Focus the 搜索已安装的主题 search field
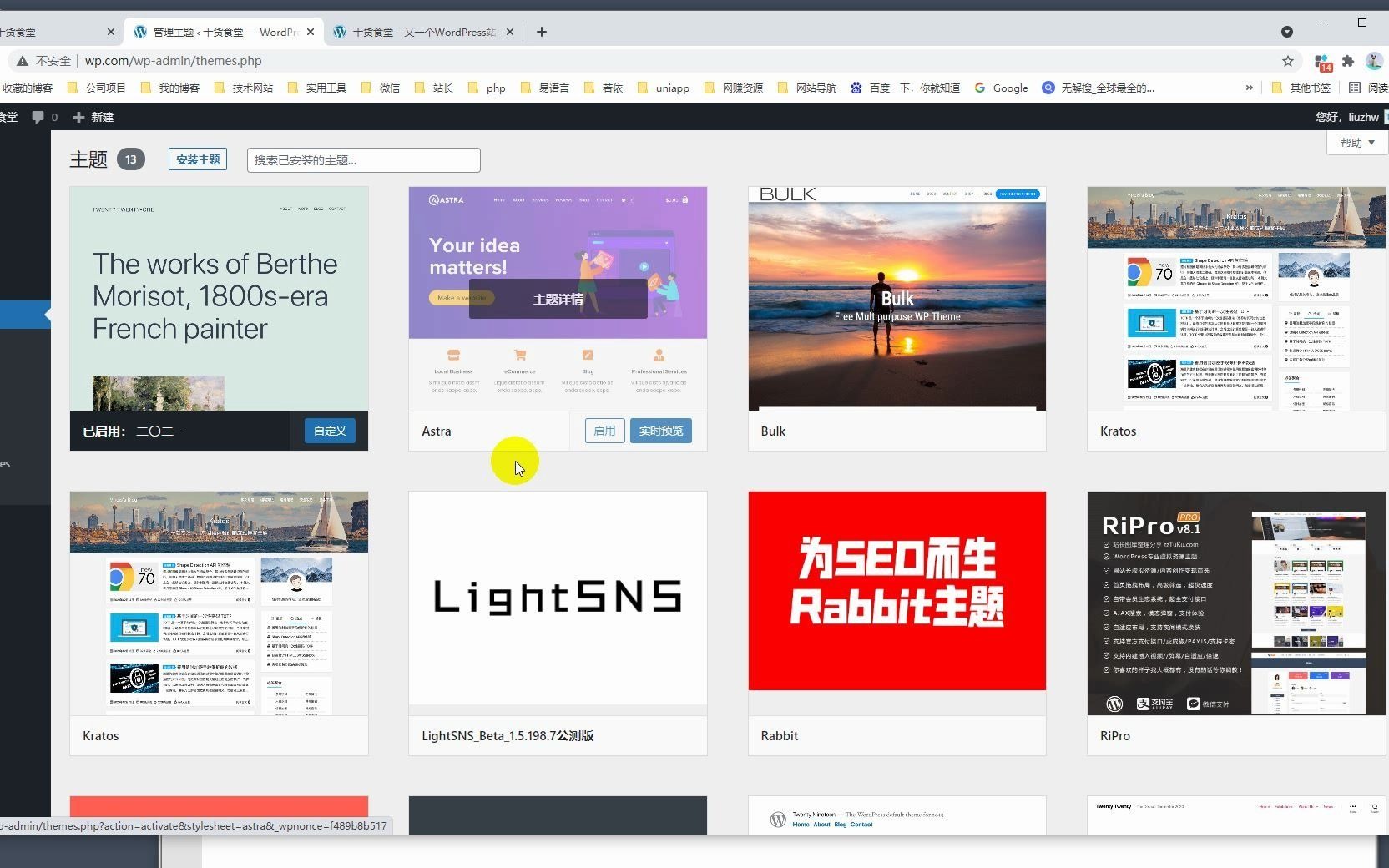Viewport: 1389px width, 868px height. coord(364,160)
